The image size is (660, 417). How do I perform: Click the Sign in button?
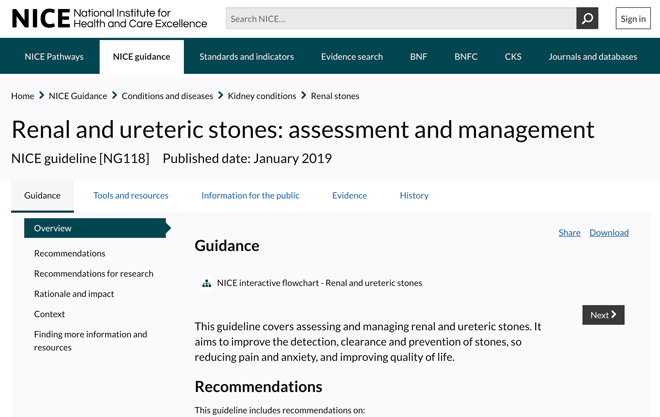[x=633, y=19]
